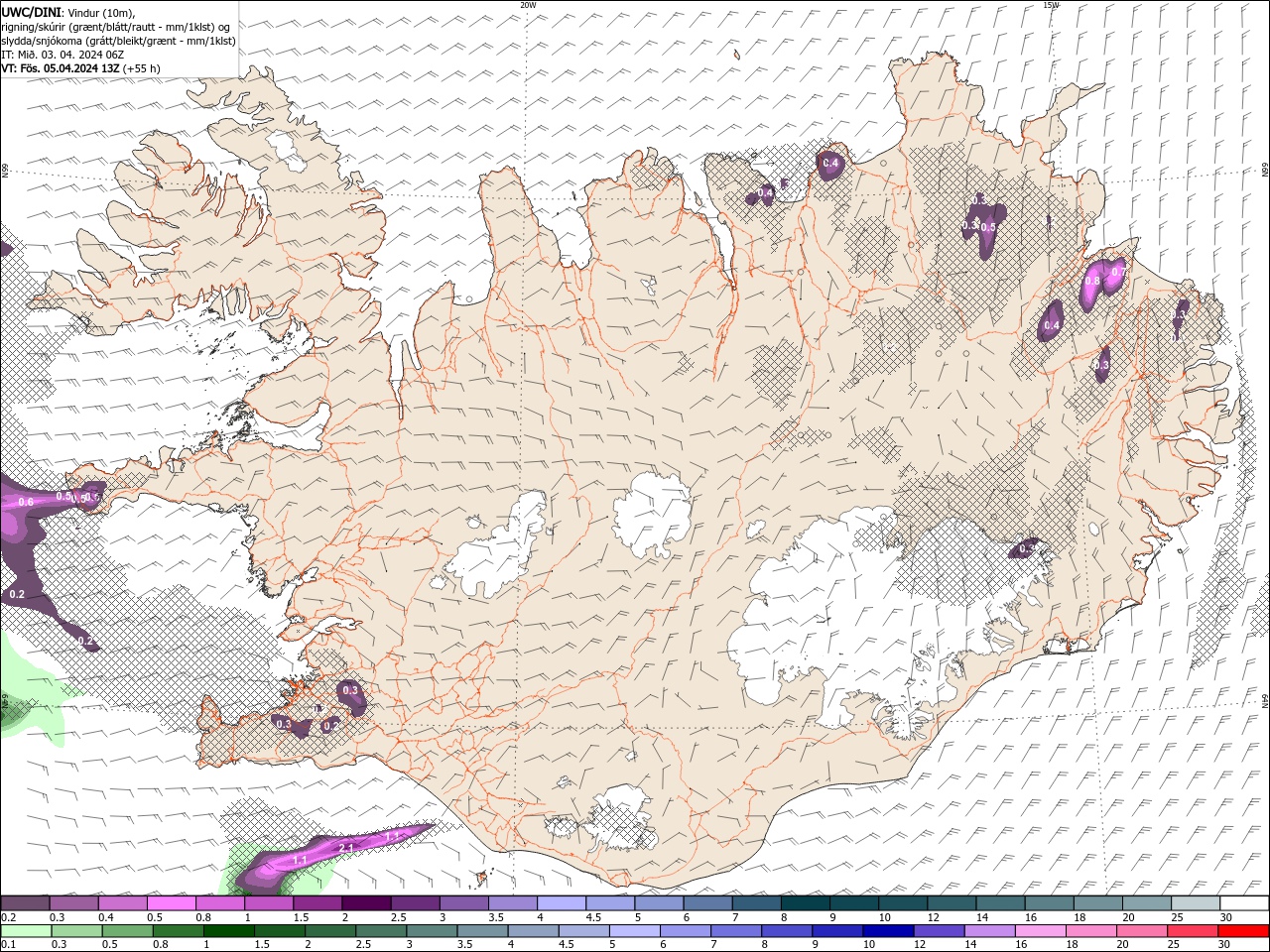
Task: Click the '2.1' precipitation value off south coast
Action: [x=347, y=848]
